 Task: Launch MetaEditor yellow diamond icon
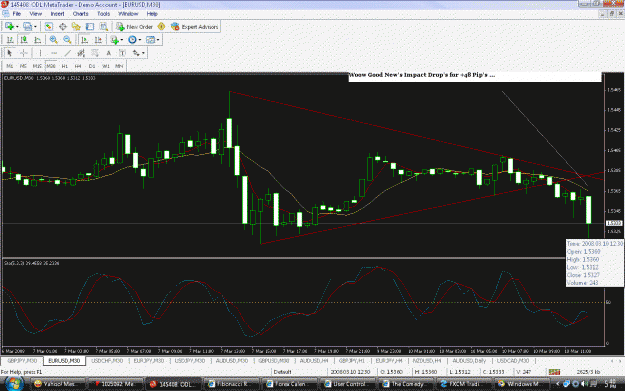pyautogui.click(x=161, y=27)
